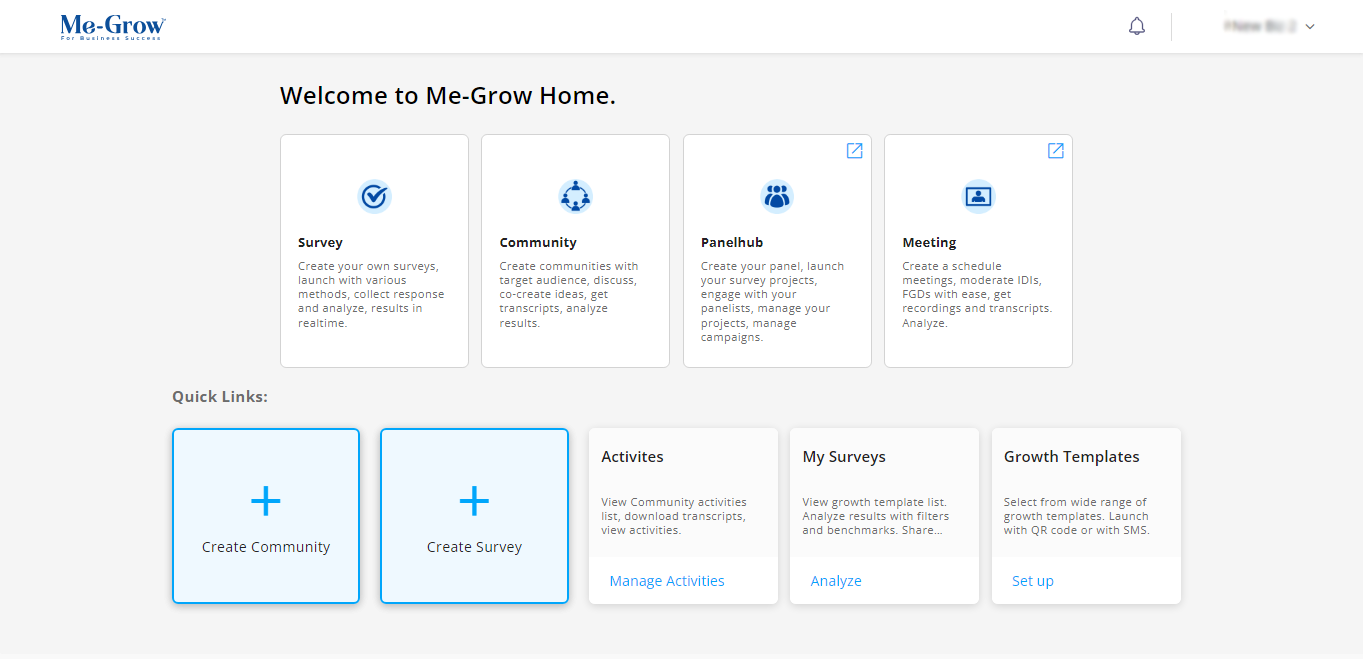Open the Survey feature card

[374, 250]
